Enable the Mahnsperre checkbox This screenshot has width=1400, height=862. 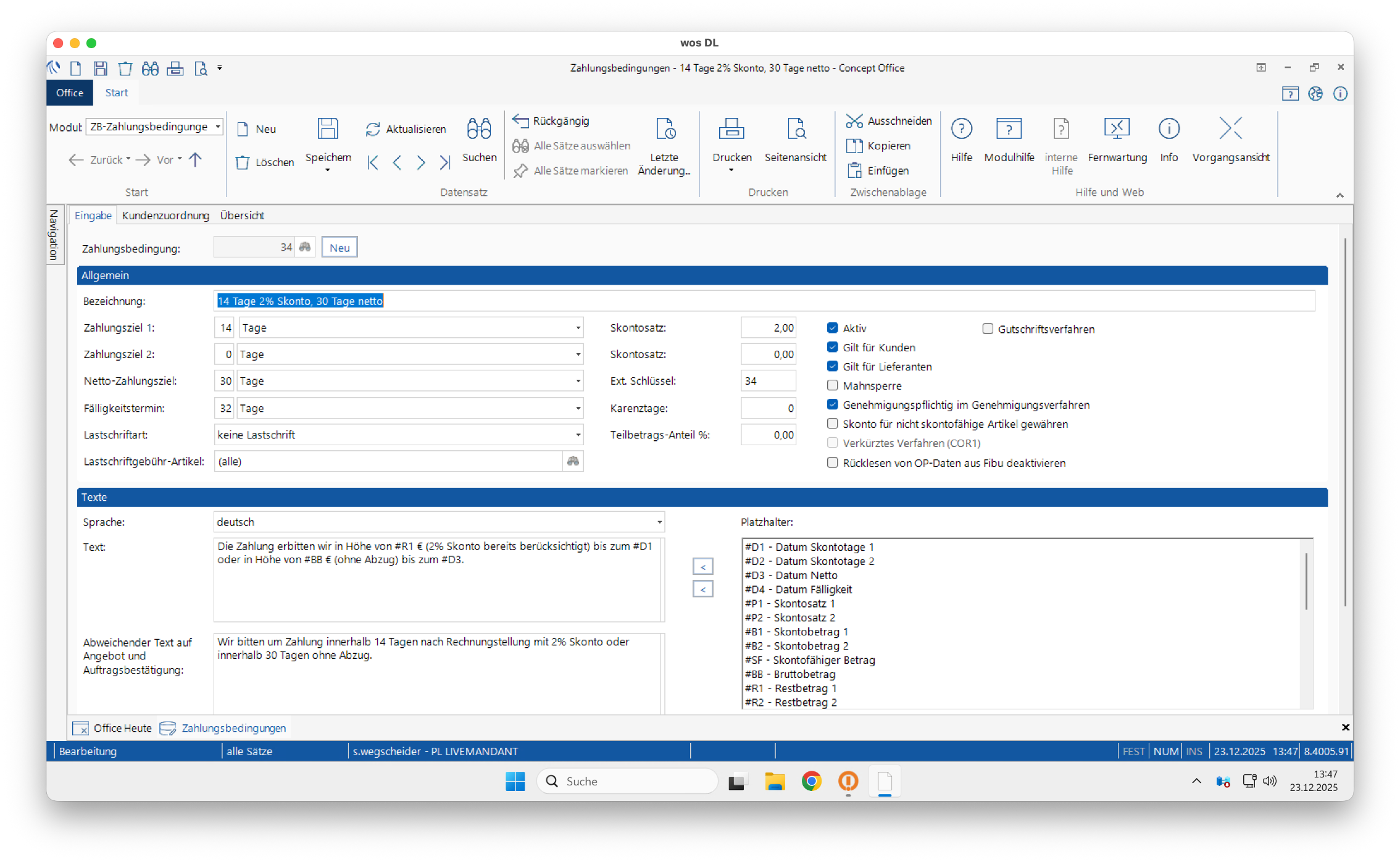(x=833, y=386)
